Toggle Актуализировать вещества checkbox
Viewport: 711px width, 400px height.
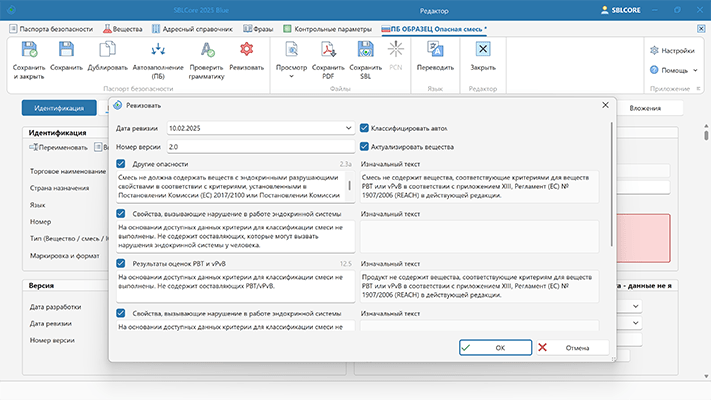coord(364,146)
